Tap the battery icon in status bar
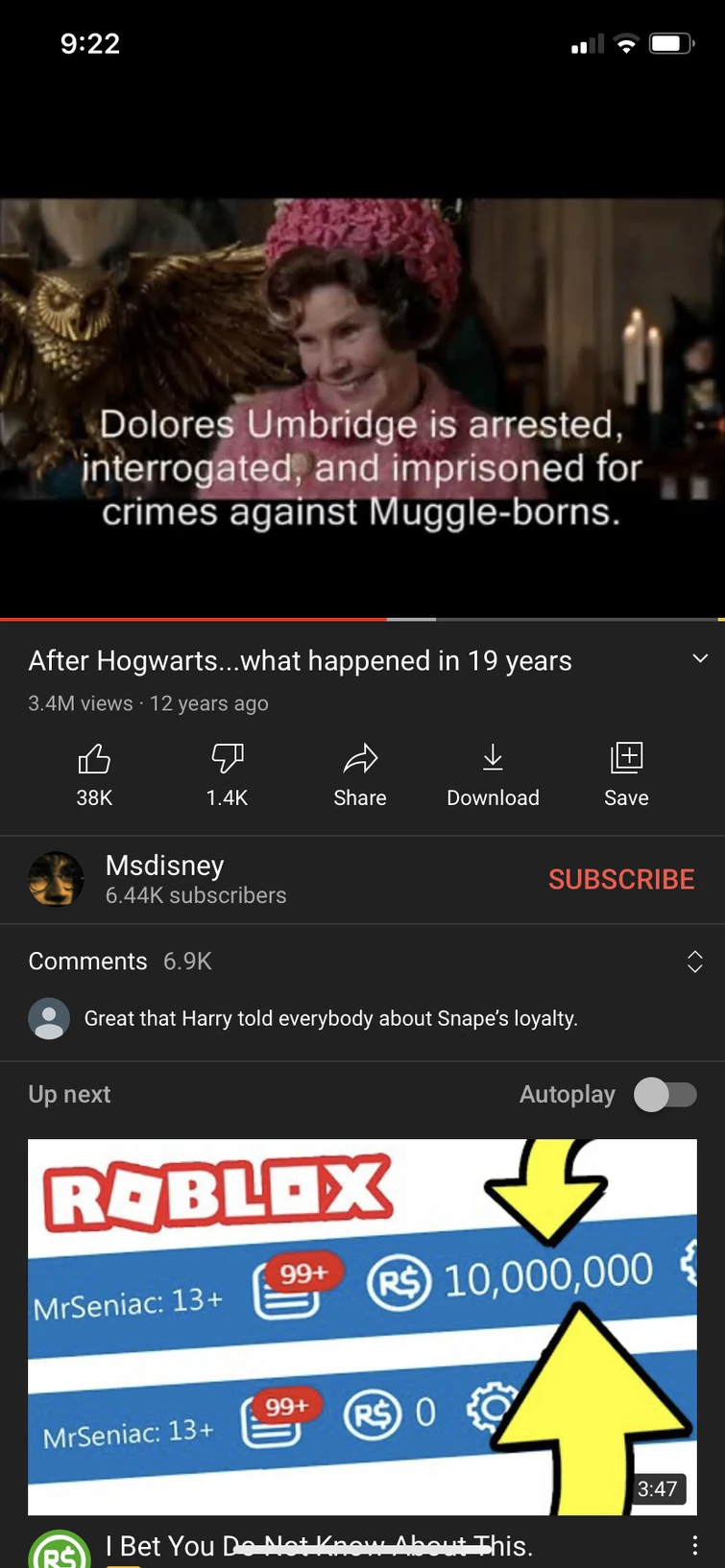 [x=671, y=43]
